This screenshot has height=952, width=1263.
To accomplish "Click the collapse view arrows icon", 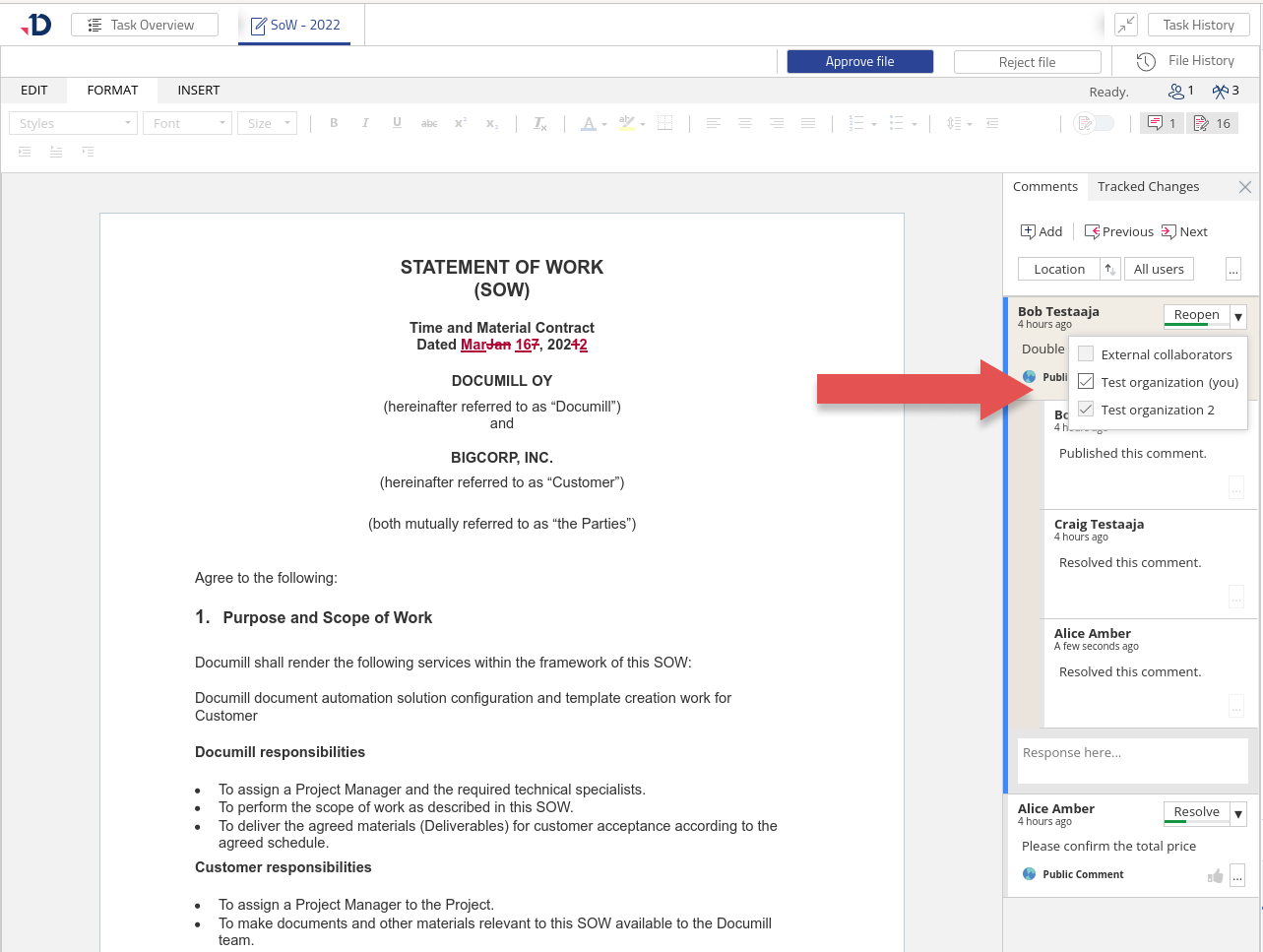I will click(1126, 25).
